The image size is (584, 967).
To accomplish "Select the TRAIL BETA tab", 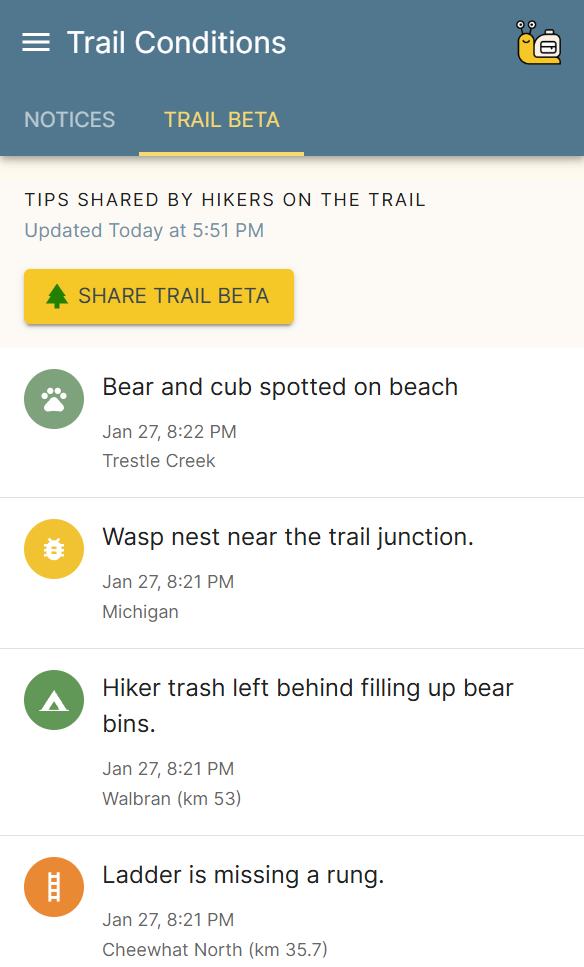I will click(221, 119).
